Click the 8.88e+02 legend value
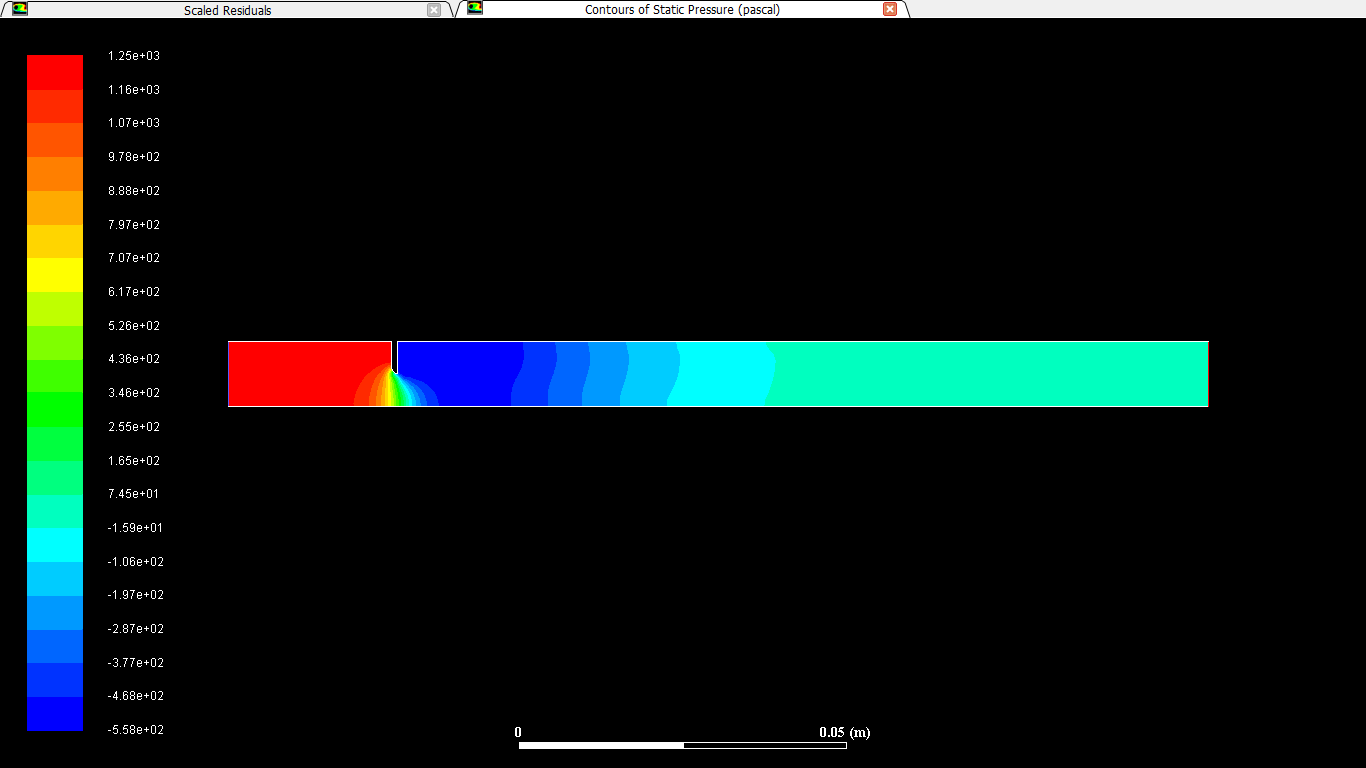Image resolution: width=1366 pixels, height=768 pixels. [134, 191]
